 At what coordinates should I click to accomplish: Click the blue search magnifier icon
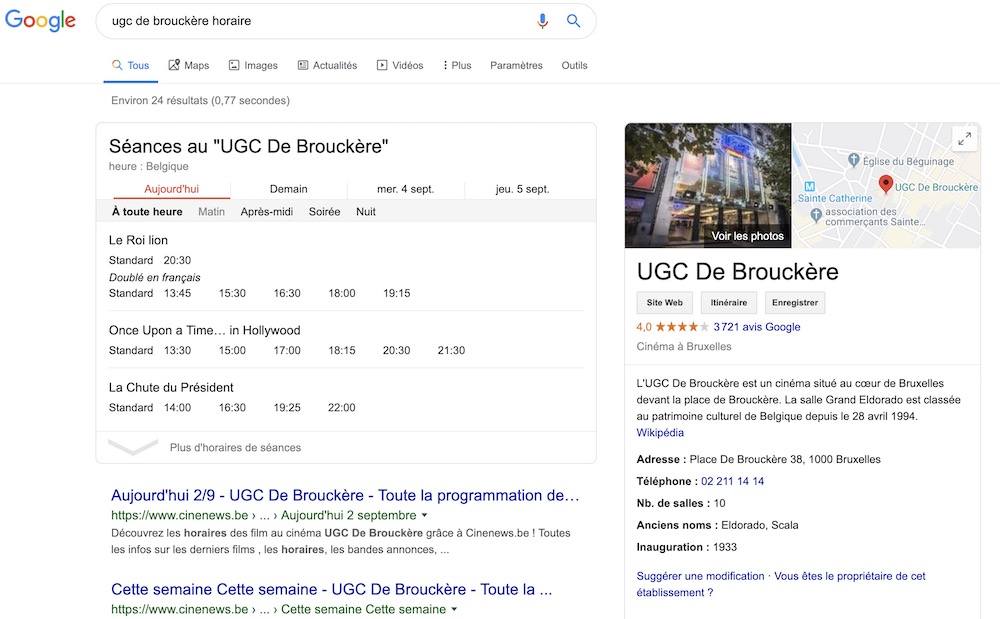(573, 21)
